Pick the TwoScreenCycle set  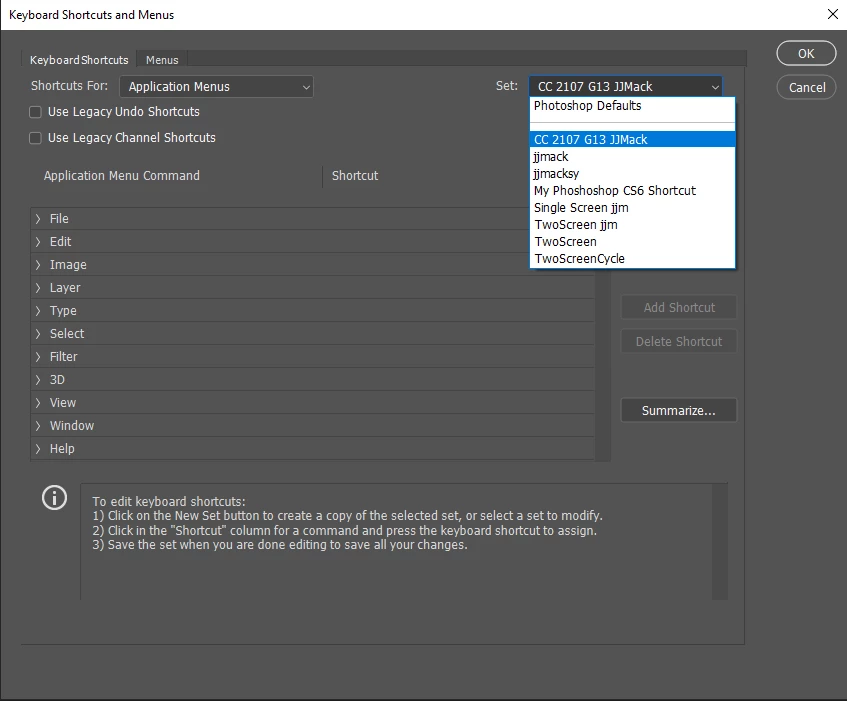click(633, 259)
